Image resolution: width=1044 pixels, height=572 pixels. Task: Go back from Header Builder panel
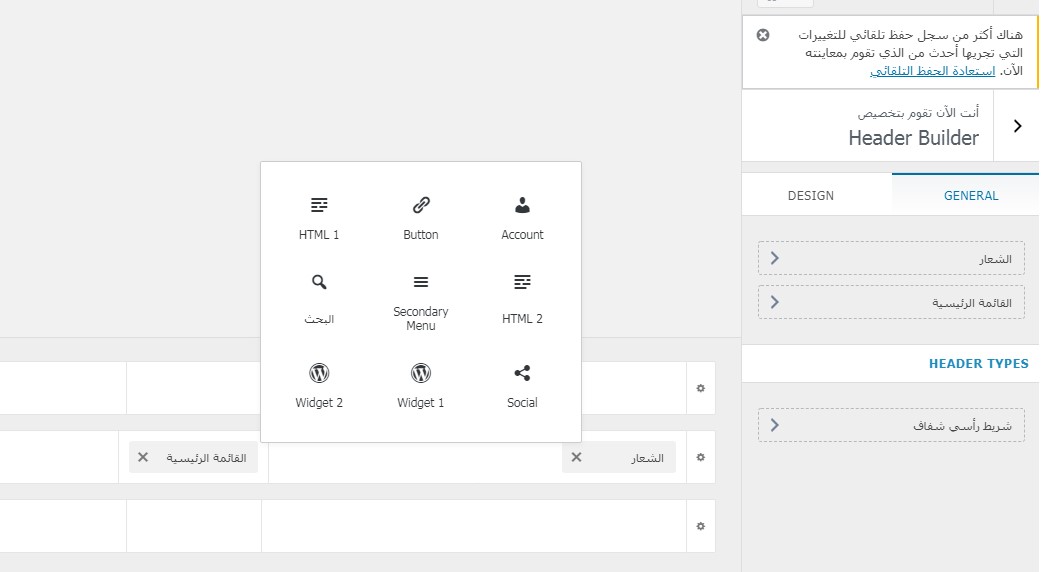(1018, 126)
